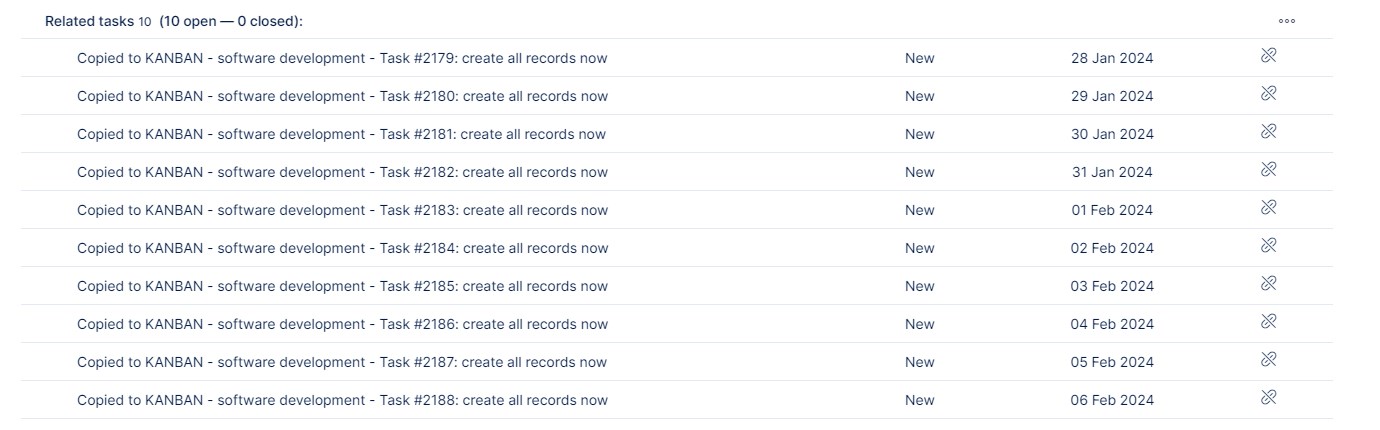Screen dimensions: 1380x430
Task: Unlink related Task #2185
Action: click(1268, 284)
